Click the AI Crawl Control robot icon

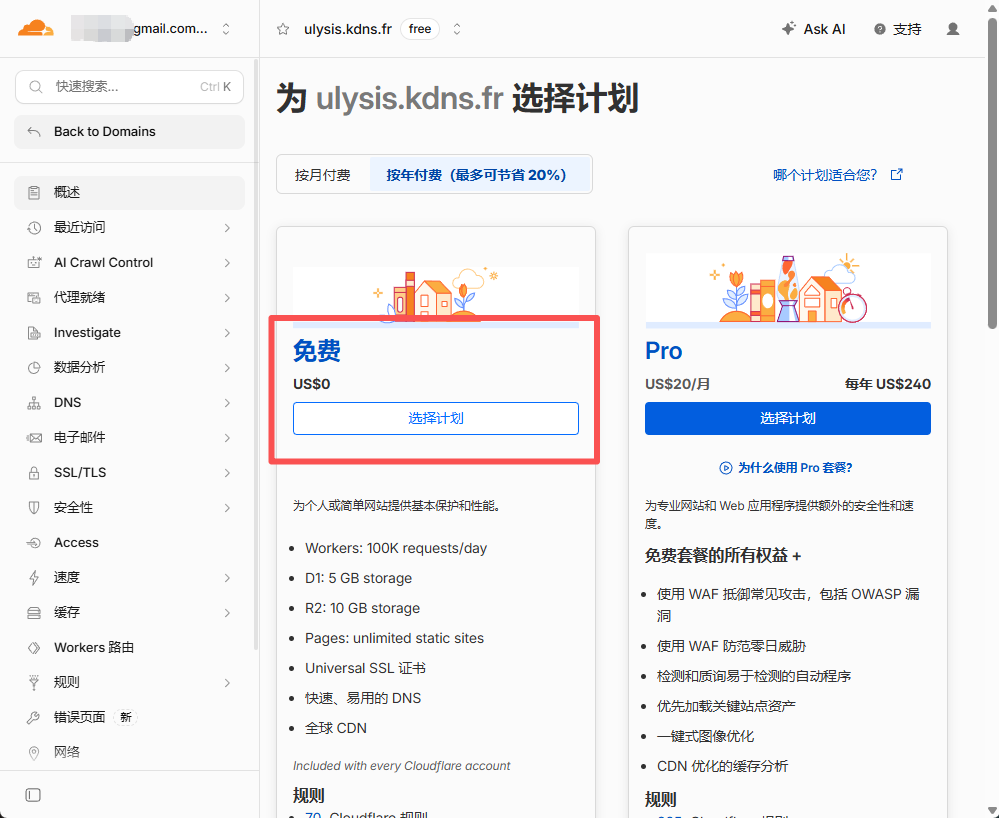(x=34, y=262)
